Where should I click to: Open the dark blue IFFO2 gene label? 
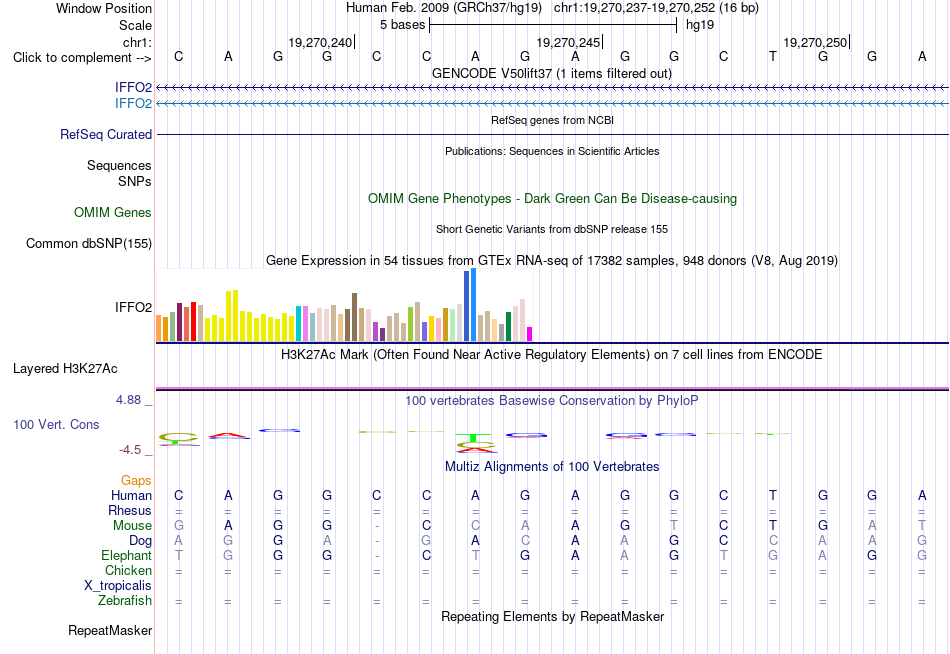tap(133, 87)
